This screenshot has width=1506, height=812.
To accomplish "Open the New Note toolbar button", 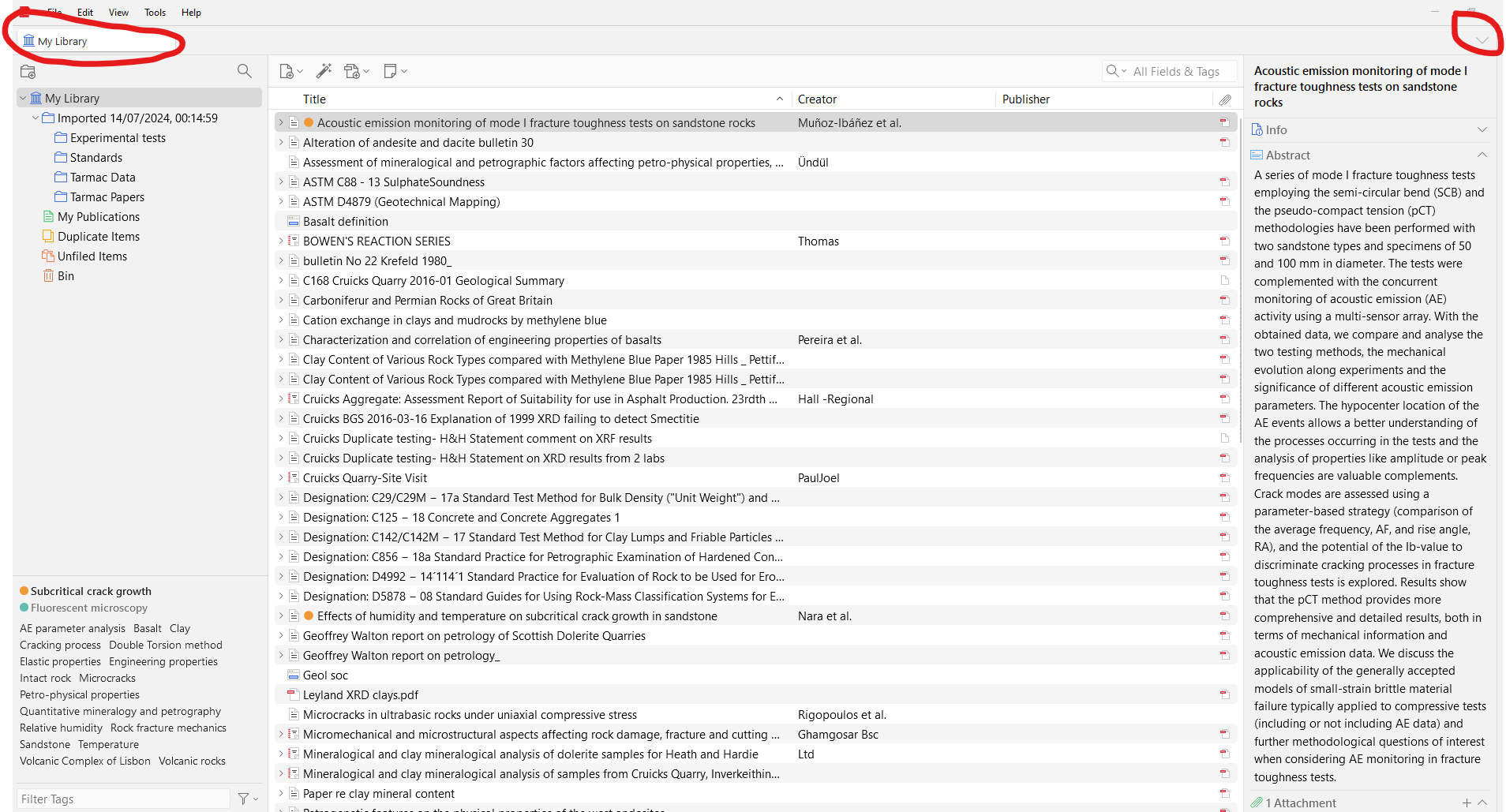I will (x=395, y=71).
